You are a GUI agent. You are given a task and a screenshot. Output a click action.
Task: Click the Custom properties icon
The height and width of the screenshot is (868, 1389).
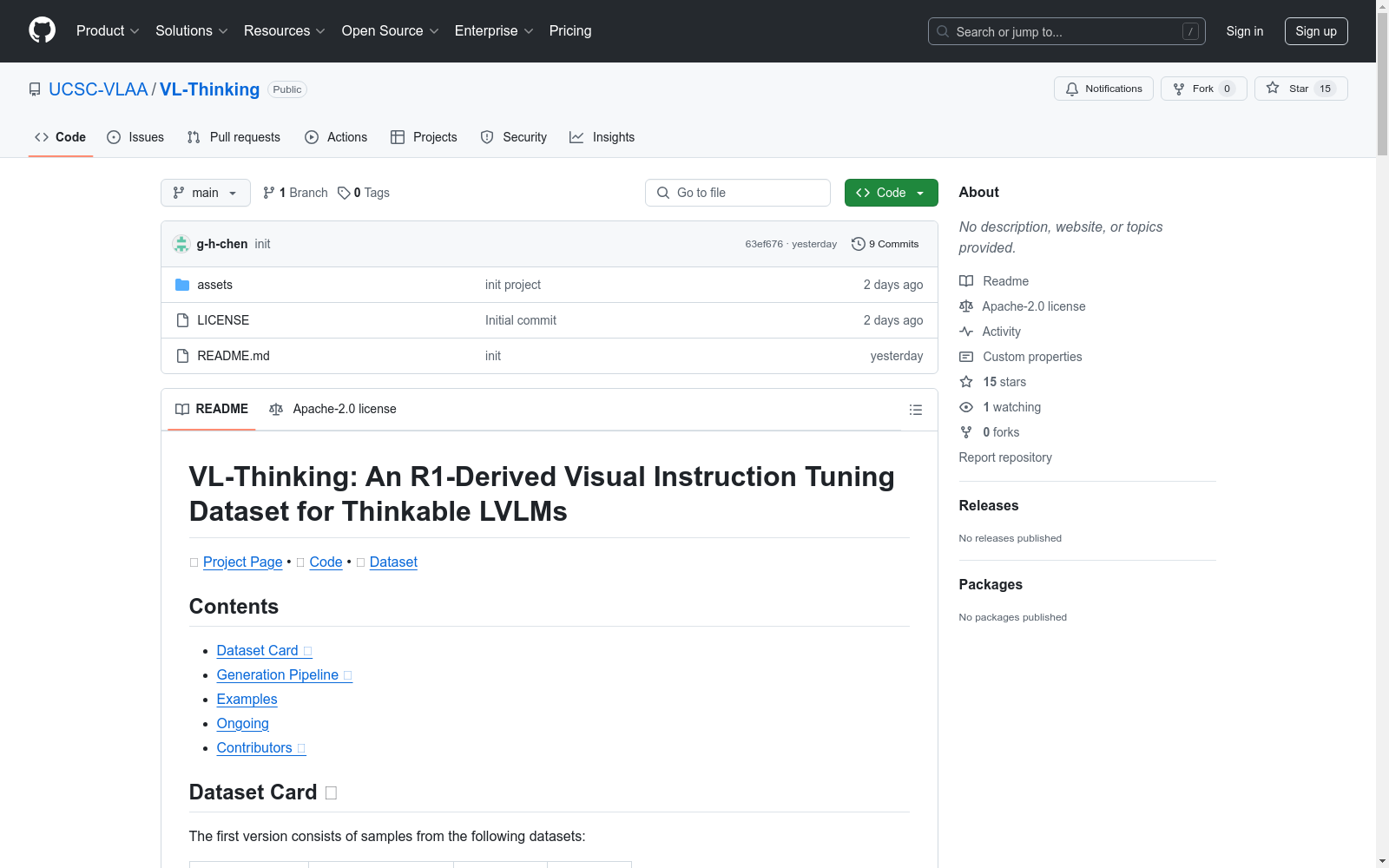pos(966,357)
